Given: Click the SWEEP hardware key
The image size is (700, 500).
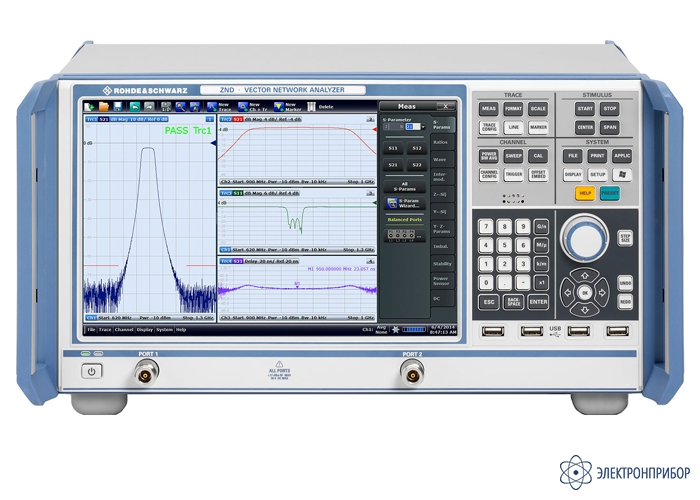Looking at the screenshot, I should click(x=513, y=156).
